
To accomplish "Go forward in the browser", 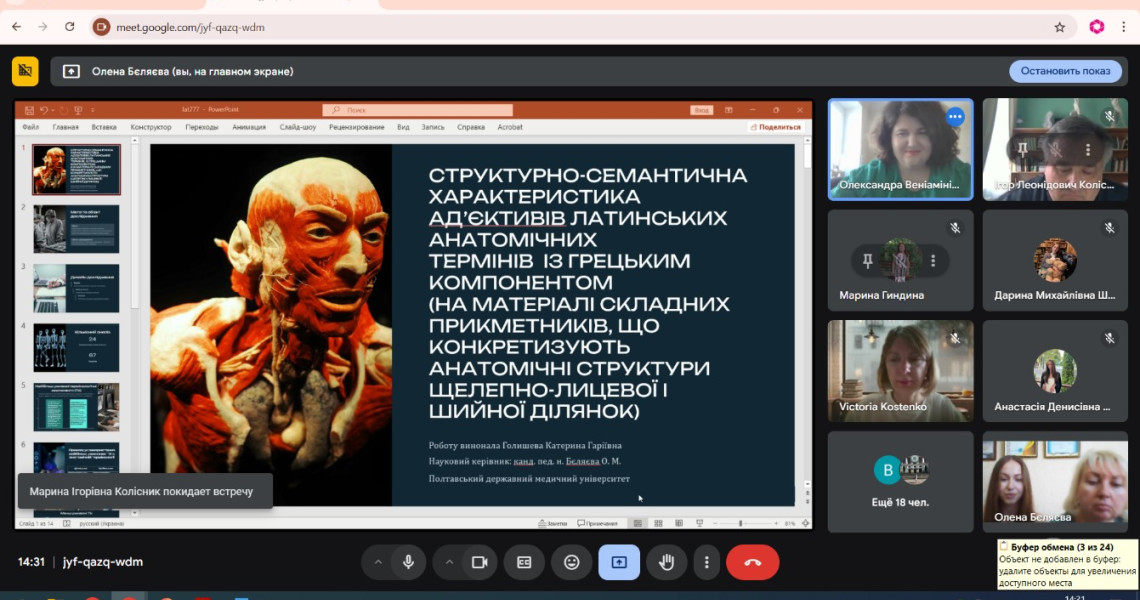I will 43,27.
